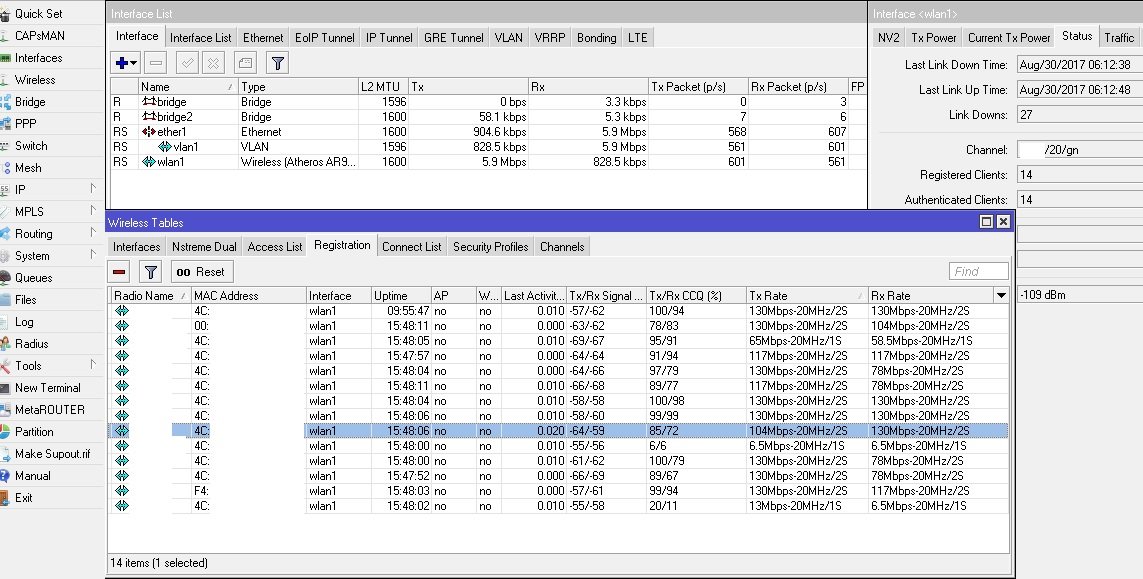Image resolution: width=1143 pixels, height=579 pixels.
Task: Switch to the Interface List tab
Action: pos(200,38)
